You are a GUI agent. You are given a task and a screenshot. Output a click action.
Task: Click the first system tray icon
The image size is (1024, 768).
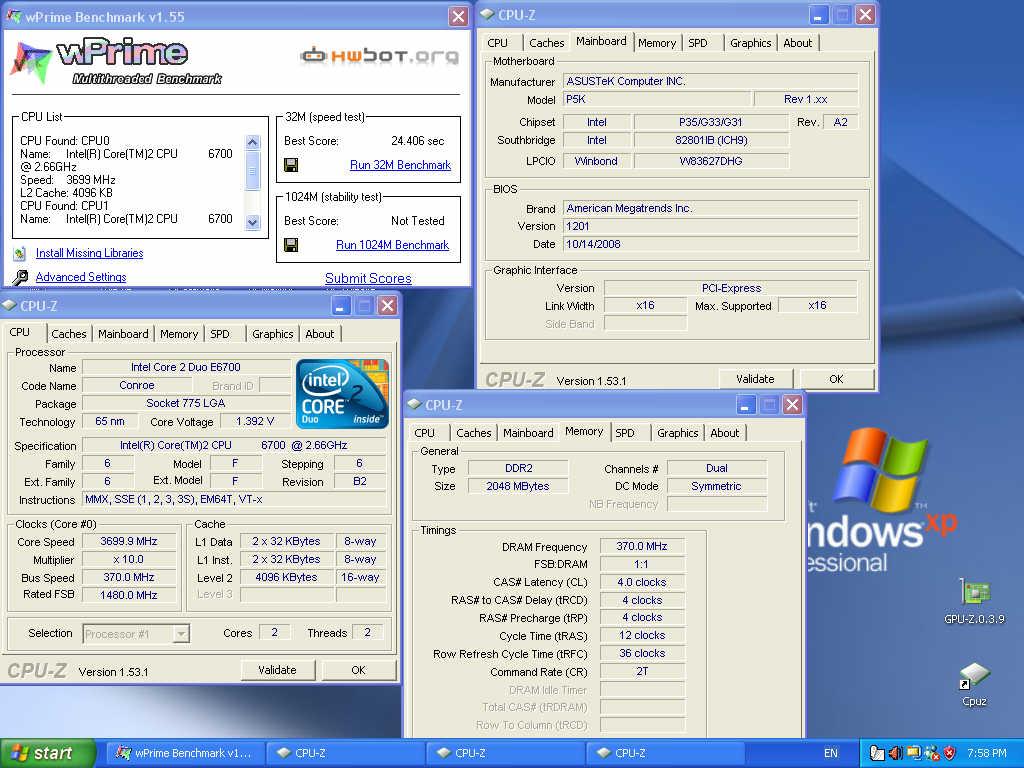point(876,753)
